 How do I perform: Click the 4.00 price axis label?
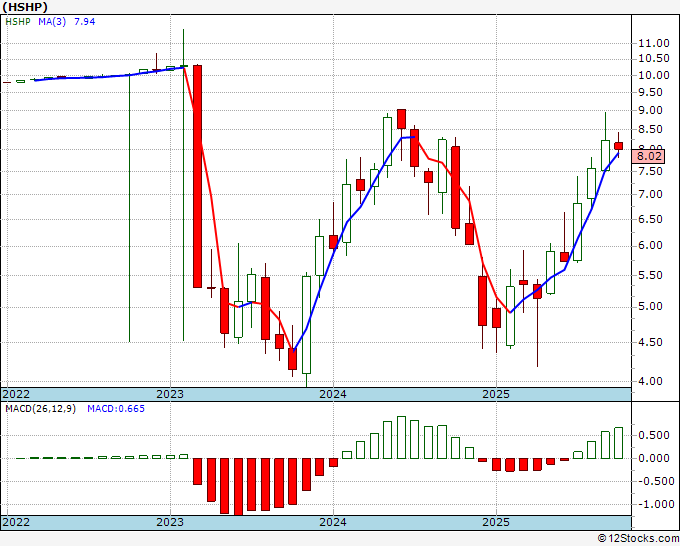pyautogui.click(x=650, y=381)
